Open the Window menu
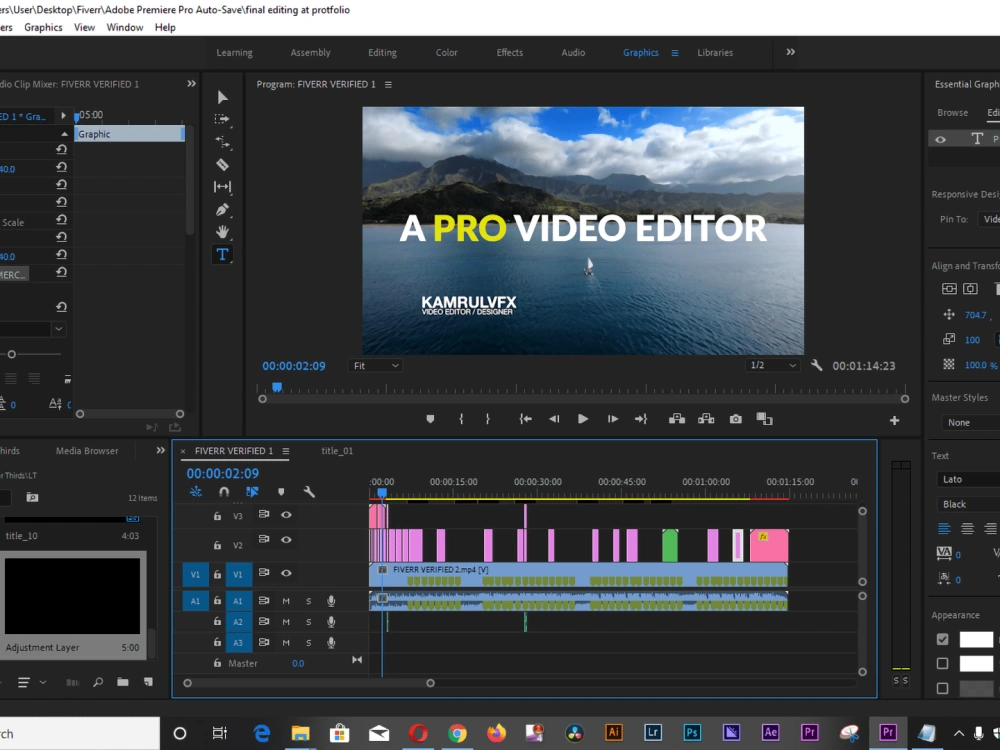 pyautogui.click(x=124, y=27)
